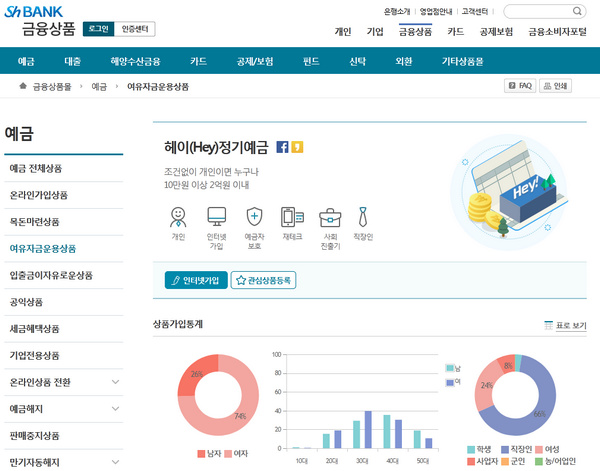The width and height of the screenshot is (600, 471).
Task: Click the 학생 legend color swatch
Action: (471, 449)
